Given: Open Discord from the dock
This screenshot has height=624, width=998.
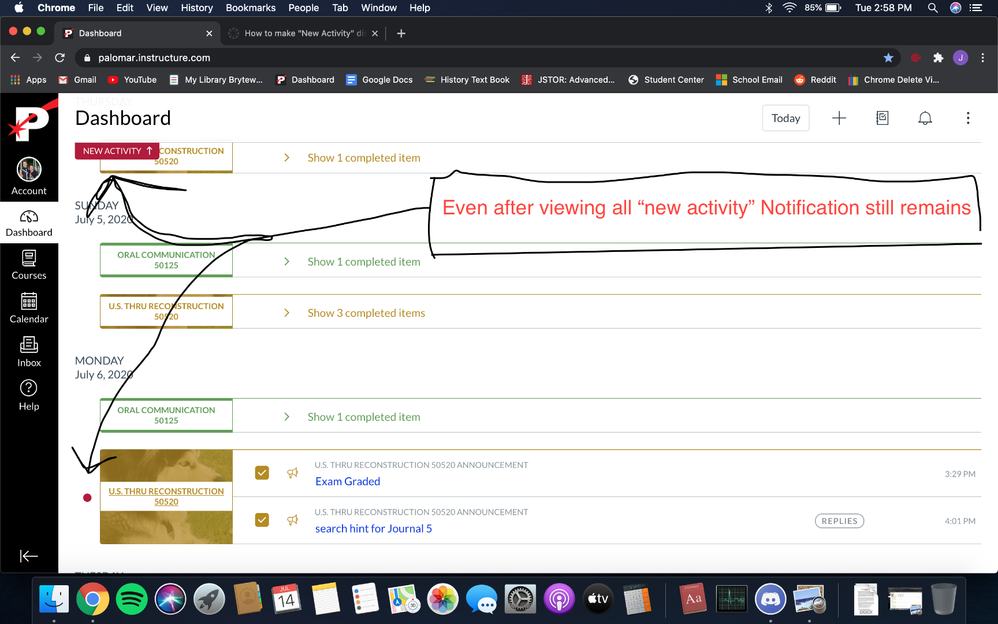Looking at the screenshot, I should 770,599.
